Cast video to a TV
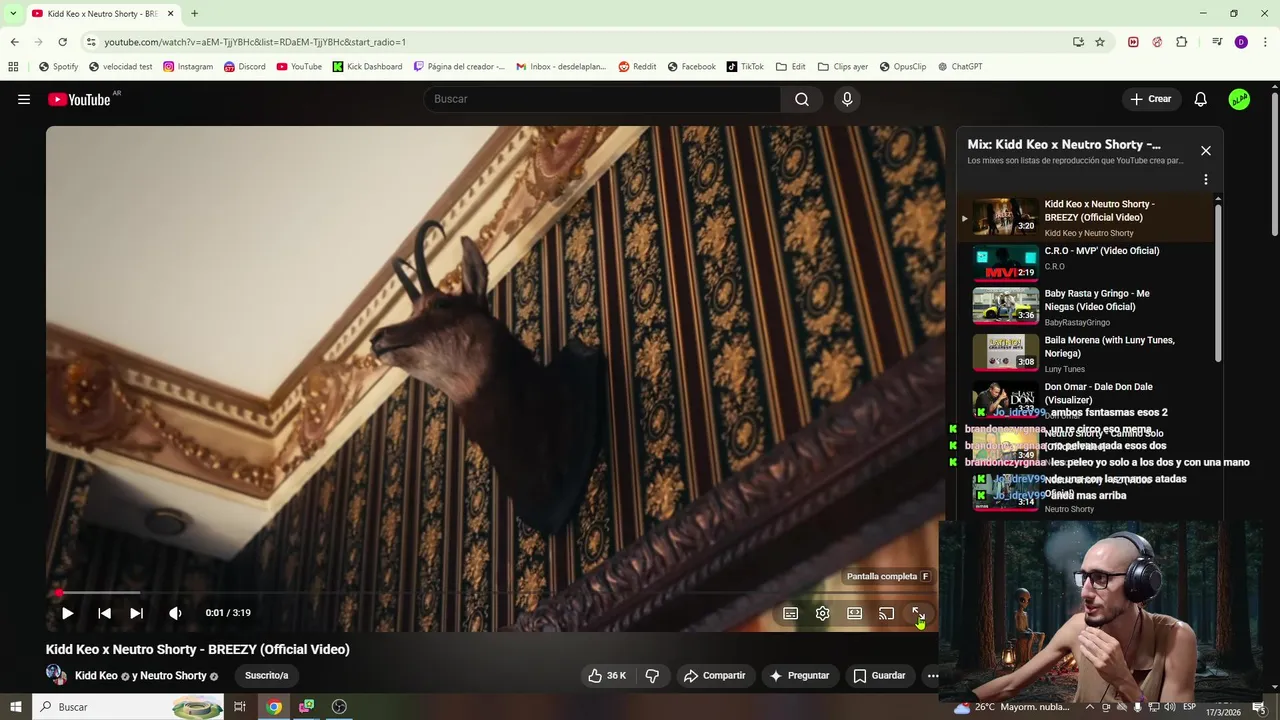 point(886,613)
